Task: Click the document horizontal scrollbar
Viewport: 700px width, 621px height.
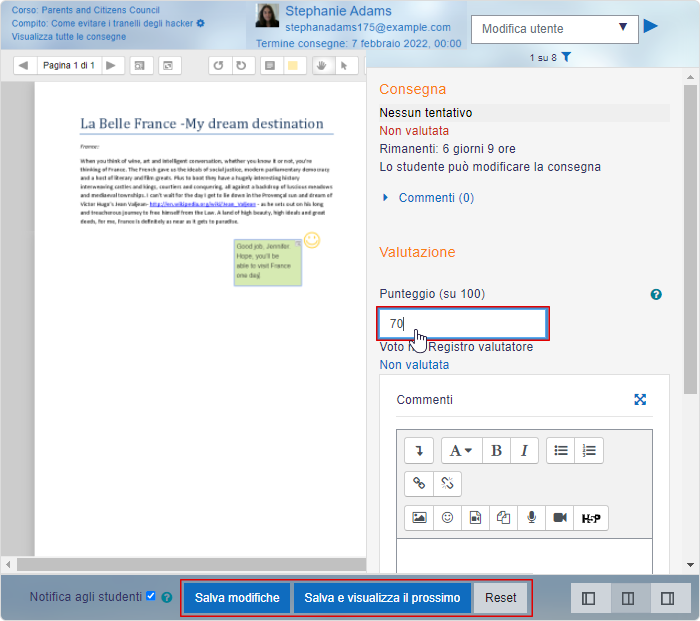Action: pyautogui.click(x=192, y=564)
